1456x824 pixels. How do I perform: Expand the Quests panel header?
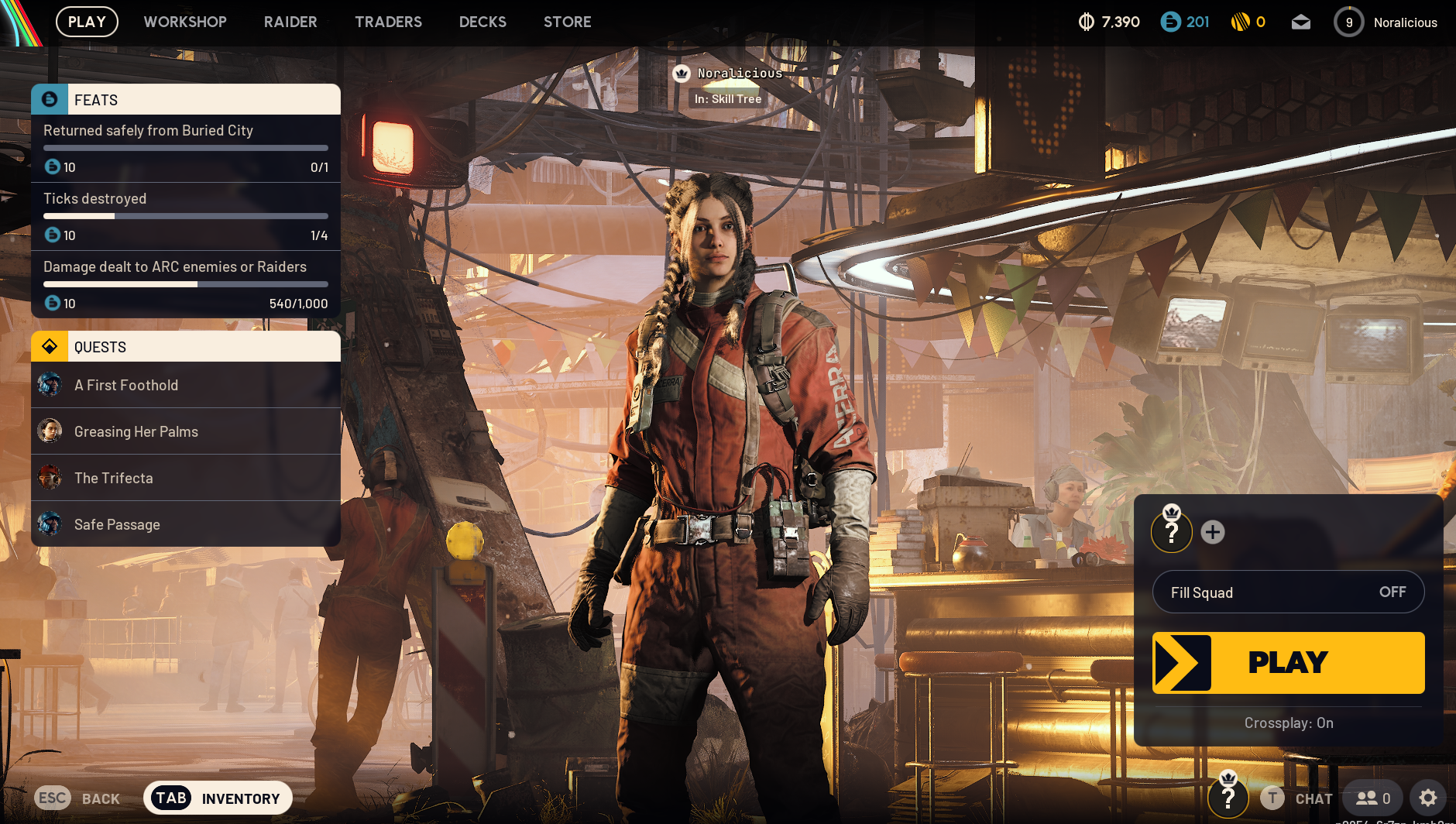186,347
